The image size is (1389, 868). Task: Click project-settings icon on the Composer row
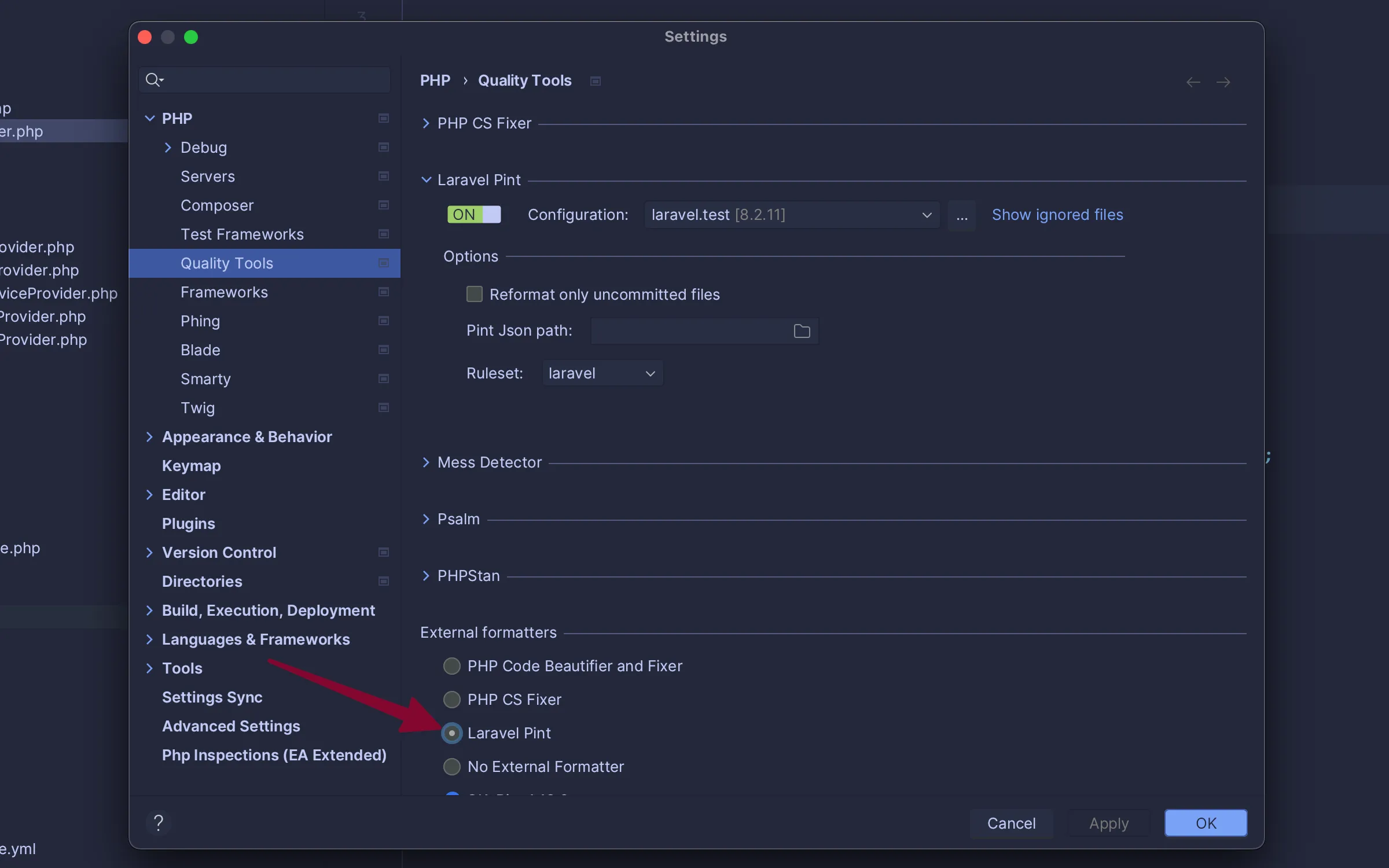click(x=383, y=205)
